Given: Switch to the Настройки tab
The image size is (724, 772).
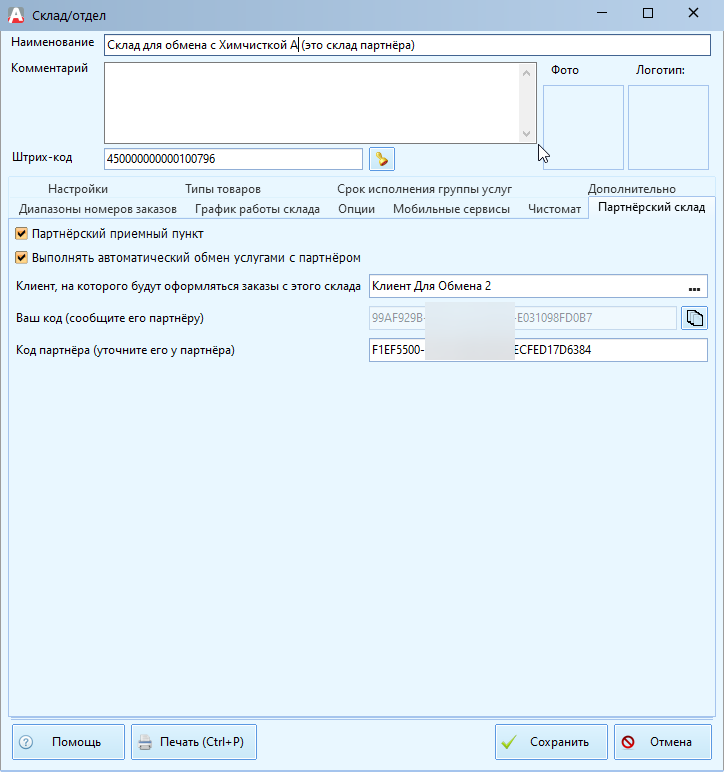Looking at the screenshot, I should click(78, 189).
